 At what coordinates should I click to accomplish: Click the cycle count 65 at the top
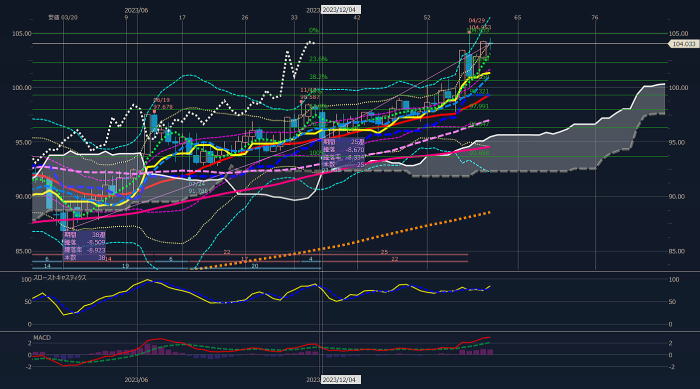(x=517, y=17)
